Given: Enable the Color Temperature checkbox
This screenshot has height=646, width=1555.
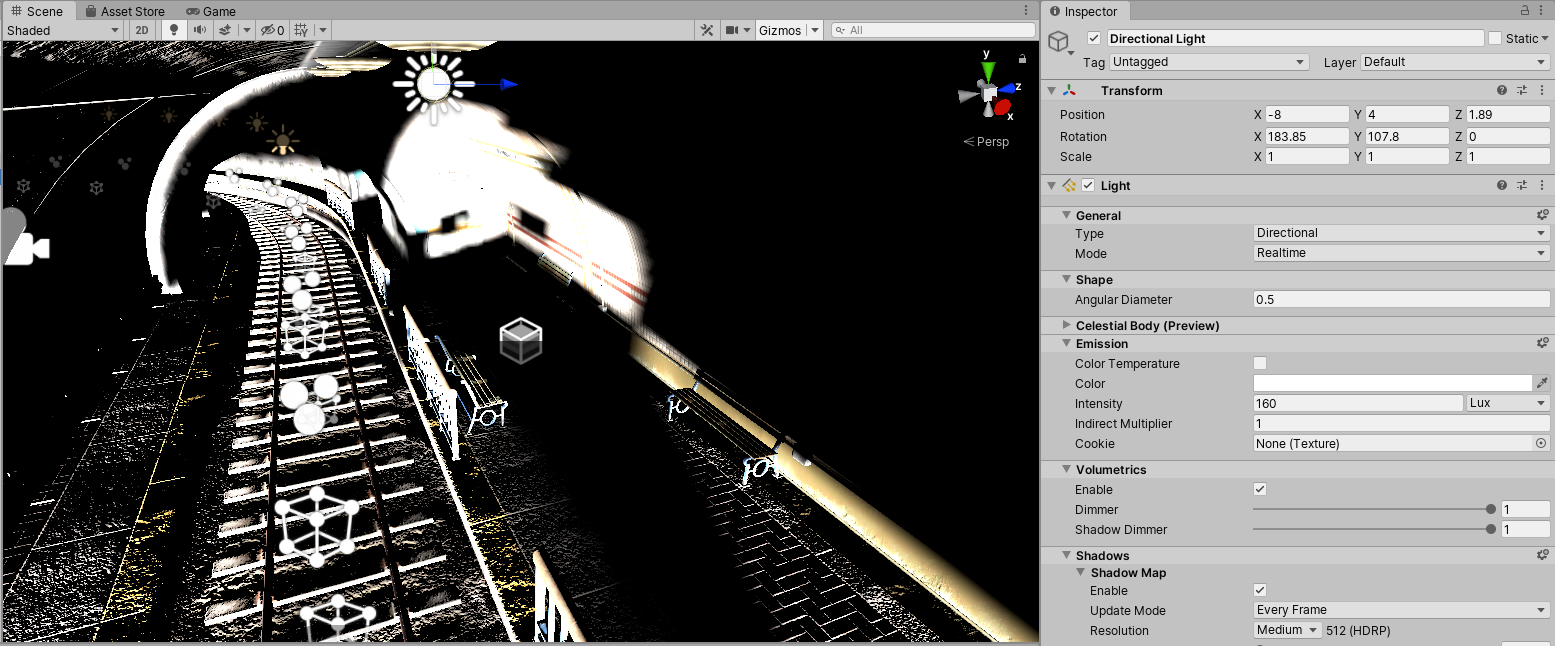Looking at the screenshot, I should pos(1260,363).
